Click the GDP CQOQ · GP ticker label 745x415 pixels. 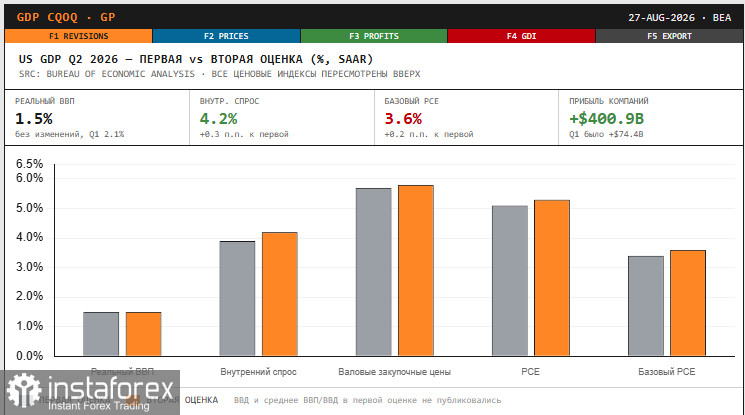click(x=66, y=17)
